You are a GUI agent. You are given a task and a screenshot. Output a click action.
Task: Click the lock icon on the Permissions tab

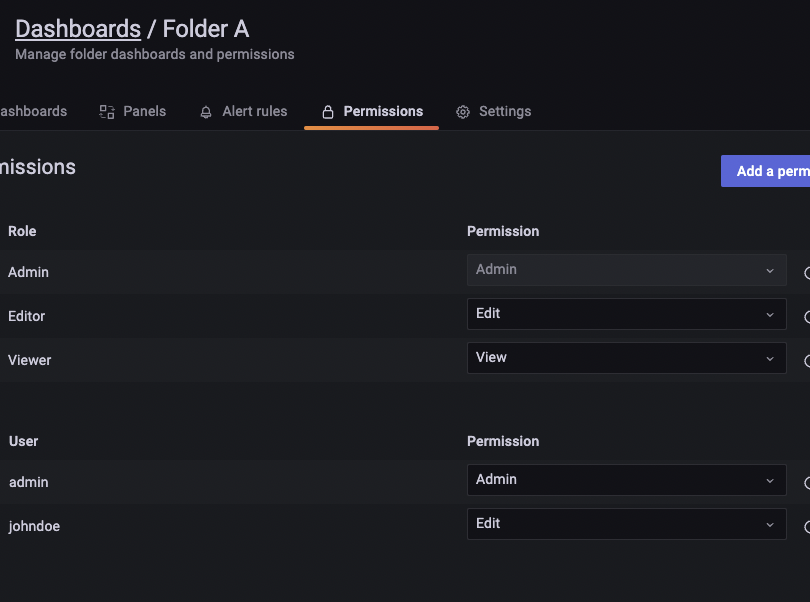pos(328,111)
